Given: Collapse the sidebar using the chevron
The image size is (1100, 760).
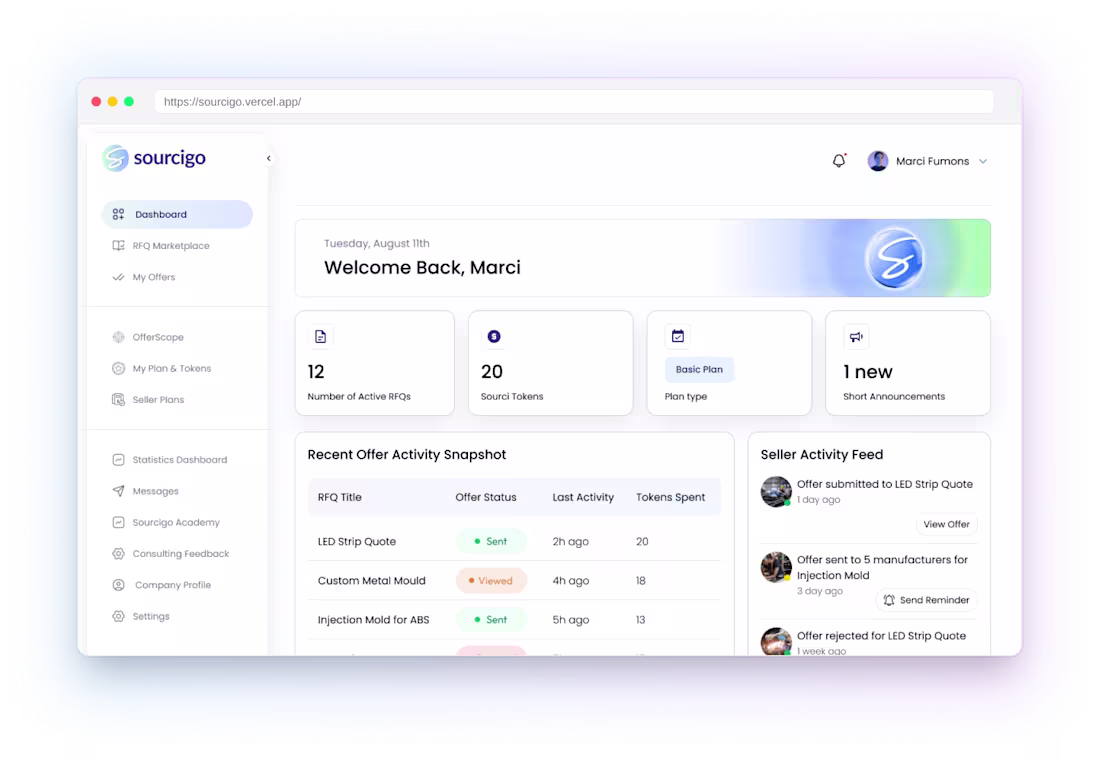Looking at the screenshot, I should point(268,157).
